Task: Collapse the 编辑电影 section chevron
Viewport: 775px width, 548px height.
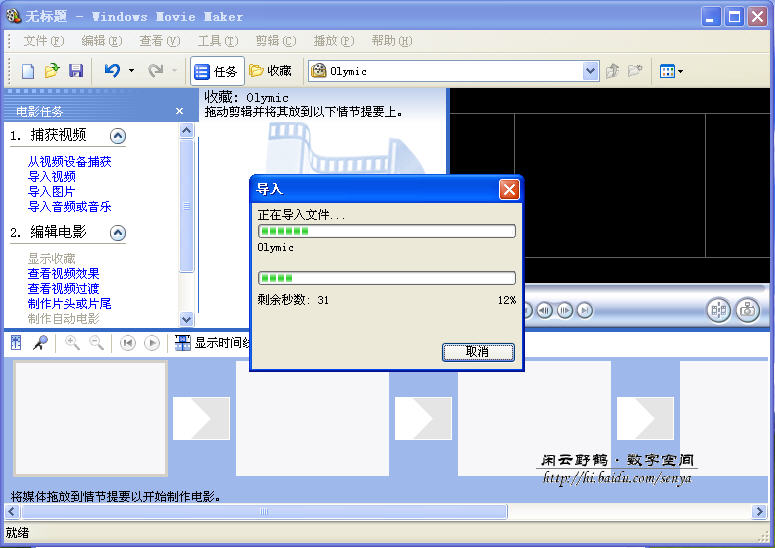Action: click(x=118, y=232)
